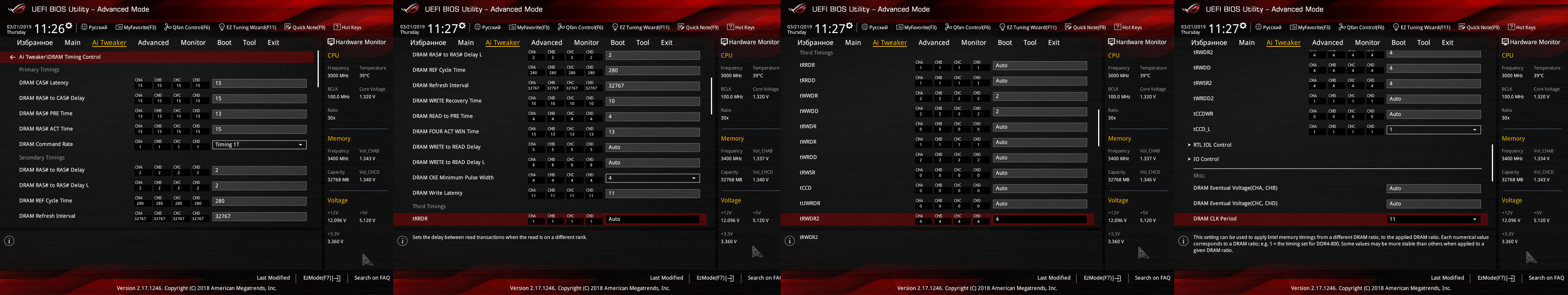Show Hot Keys in the DRAM Write Latency screen
This screenshot has height=295, width=1568.
pyautogui.click(x=740, y=27)
